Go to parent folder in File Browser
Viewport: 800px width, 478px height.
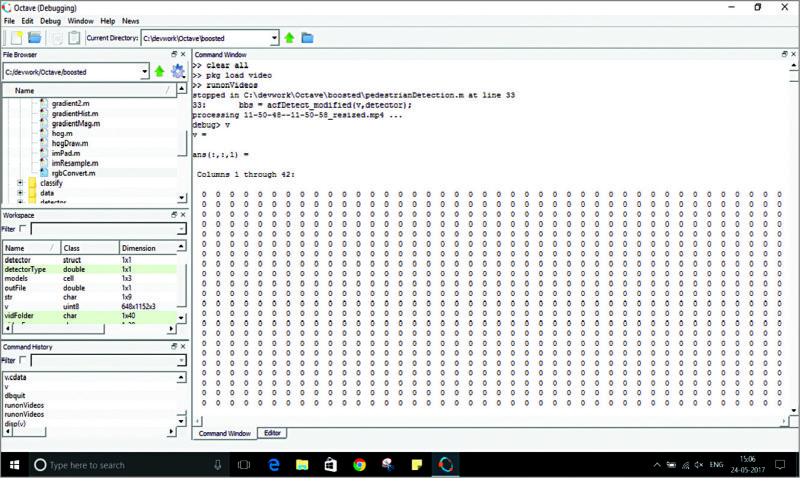point(159,71)
